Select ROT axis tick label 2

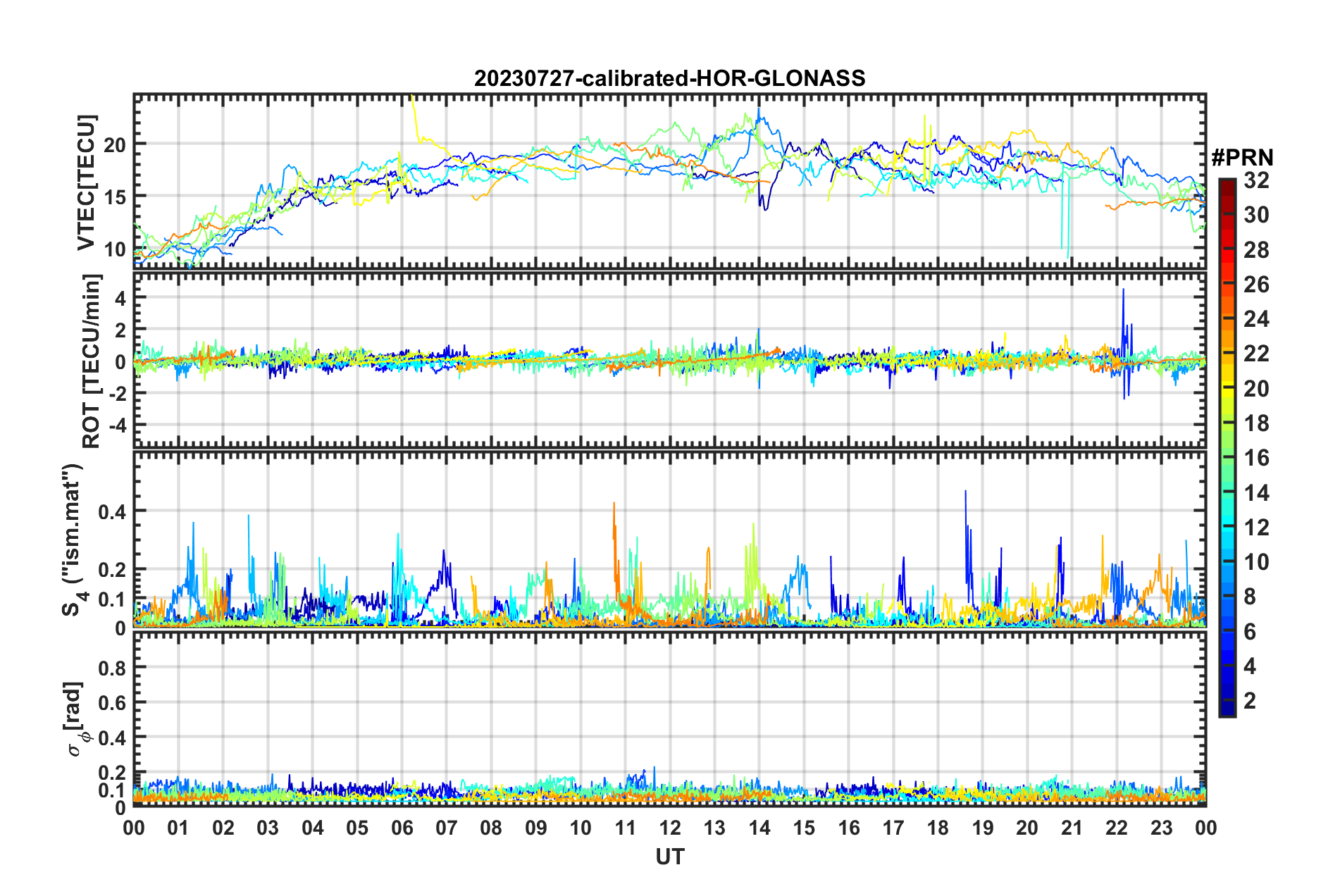(120, 330)
